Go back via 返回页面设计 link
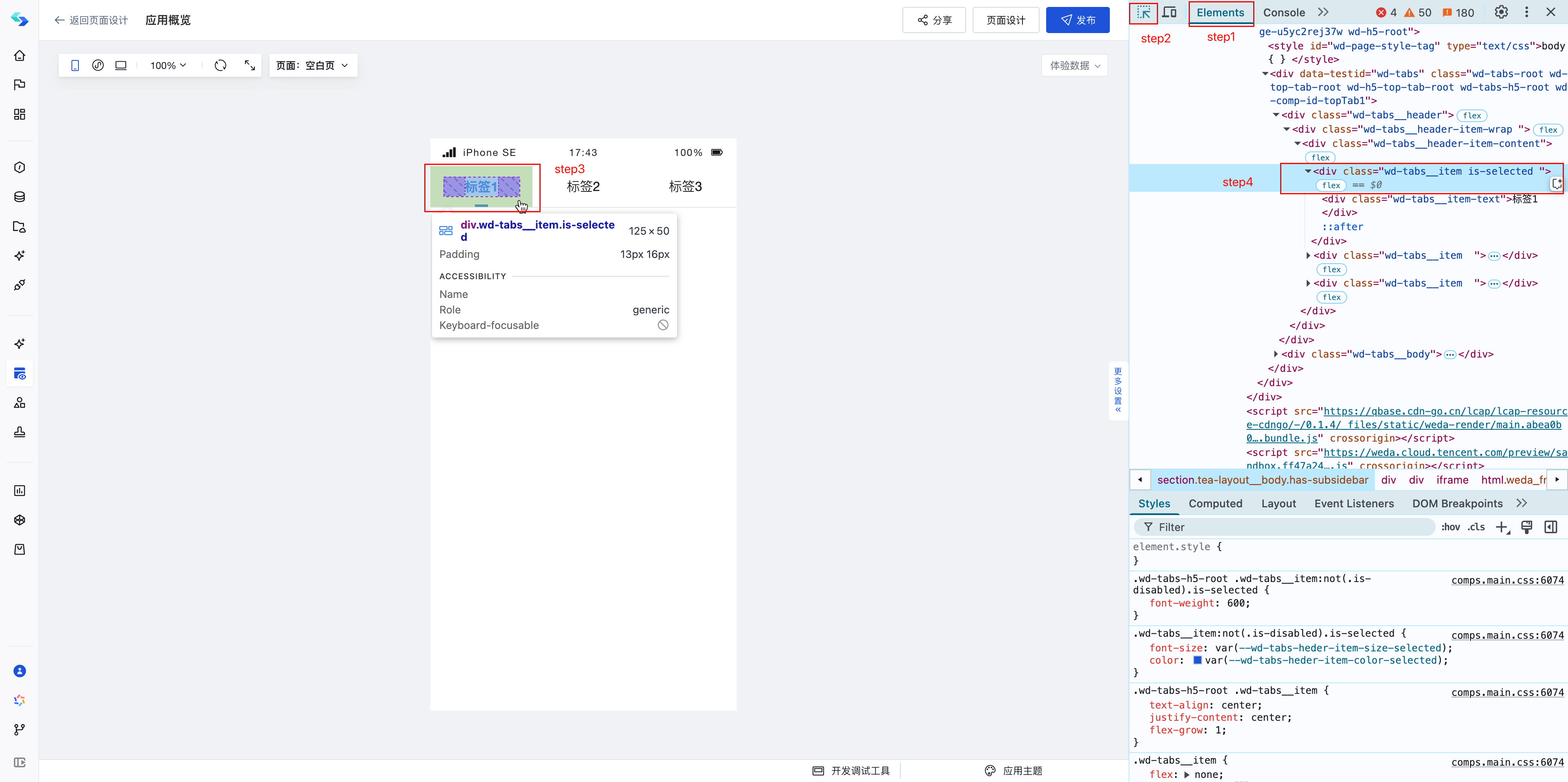Image resolution: width=1568 pixels, height=782 pixels. (x=91, y=20)
